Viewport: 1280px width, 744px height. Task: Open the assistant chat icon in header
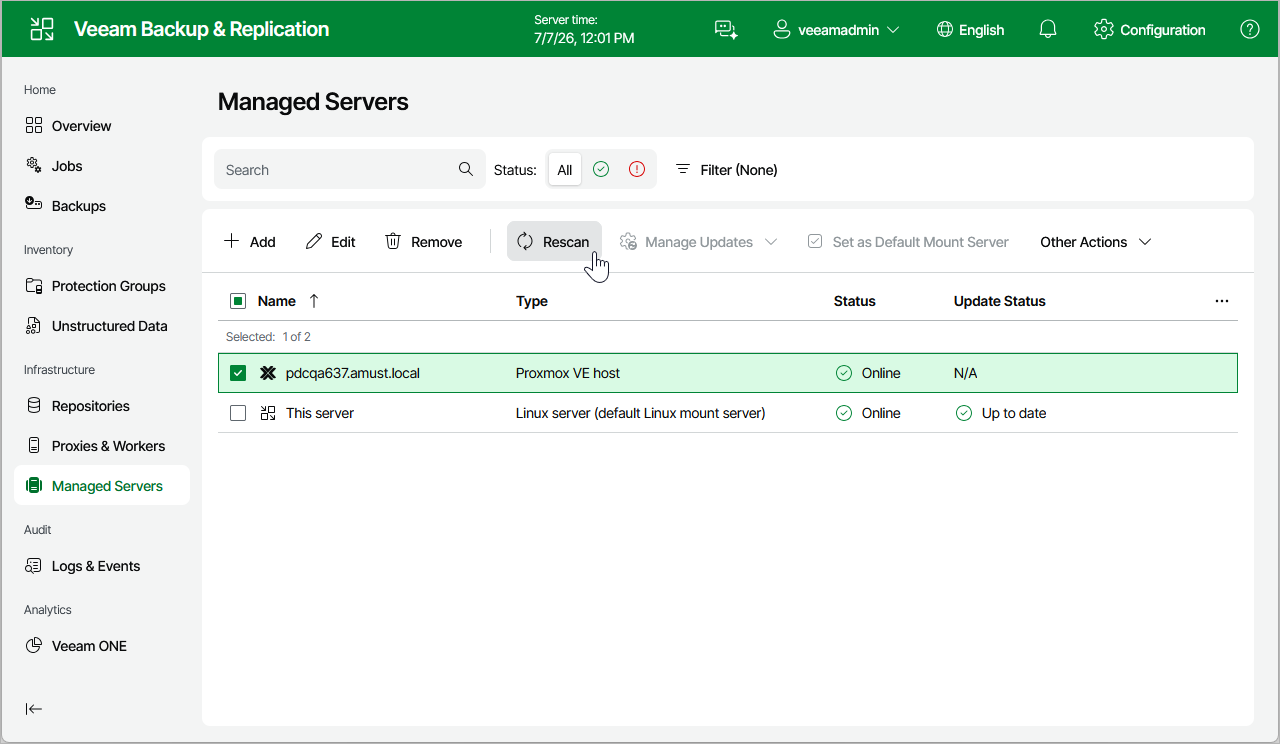726,30
